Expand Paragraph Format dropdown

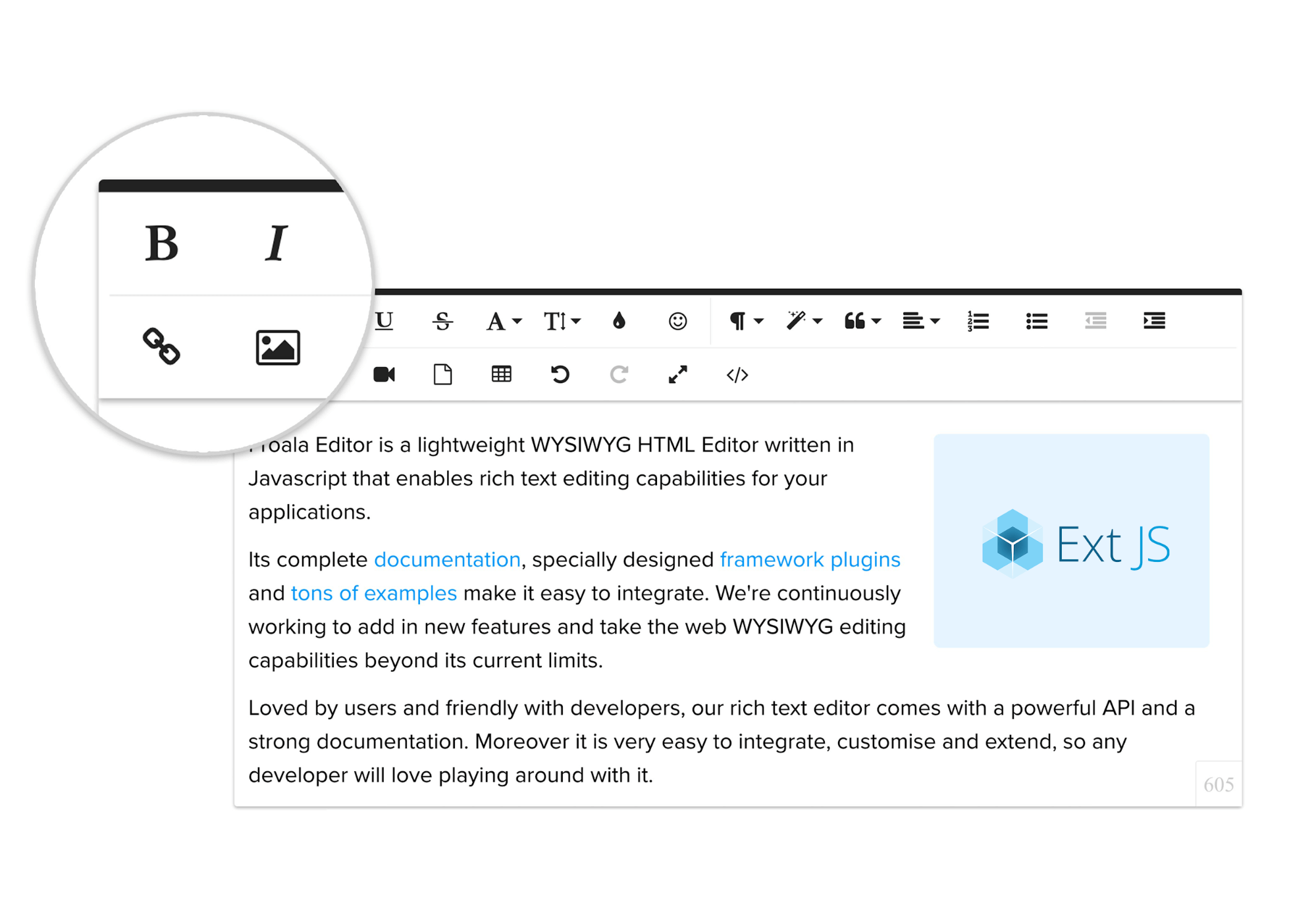click(746, 321)
